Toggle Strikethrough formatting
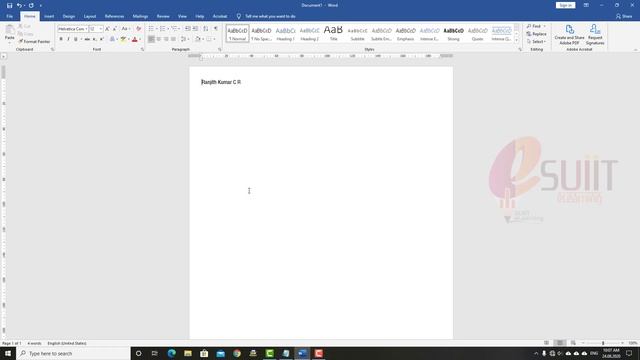 pyautogui.click(x=87, y=39)
